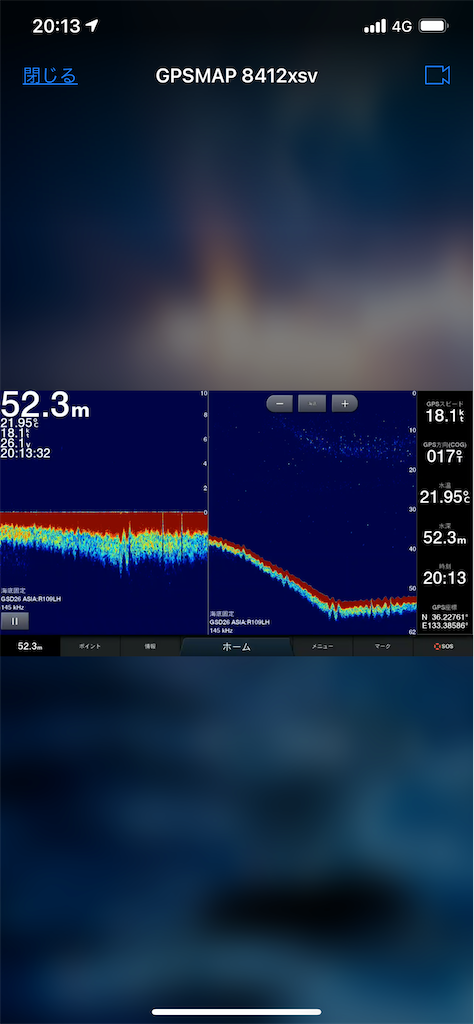Zoom in with the plus button

345,404
